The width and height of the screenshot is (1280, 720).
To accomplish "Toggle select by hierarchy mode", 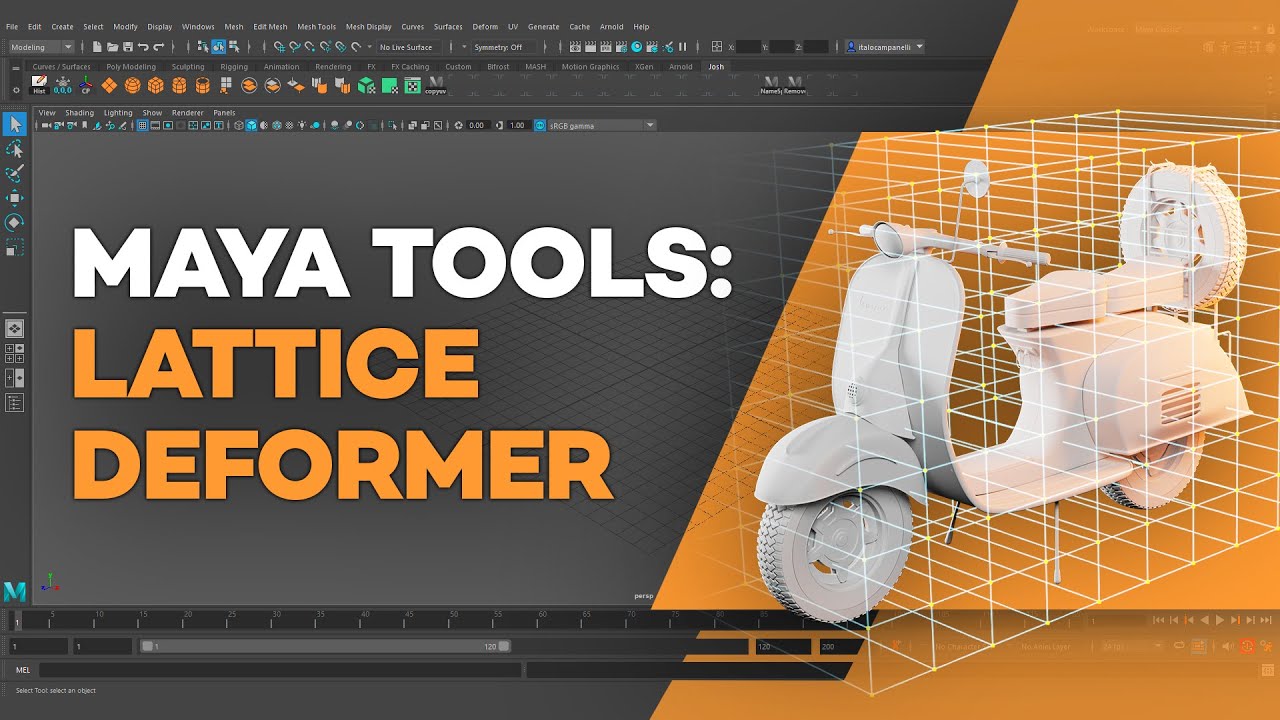I will (x=203, y=47).
